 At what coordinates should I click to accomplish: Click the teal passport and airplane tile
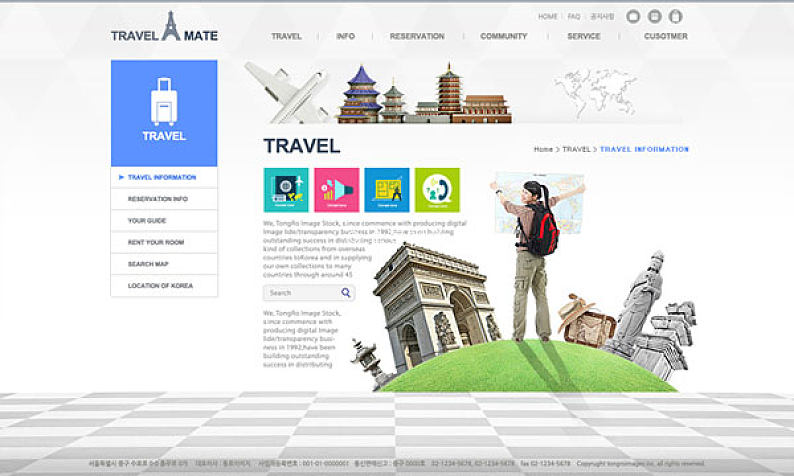[x=286, y=190]
